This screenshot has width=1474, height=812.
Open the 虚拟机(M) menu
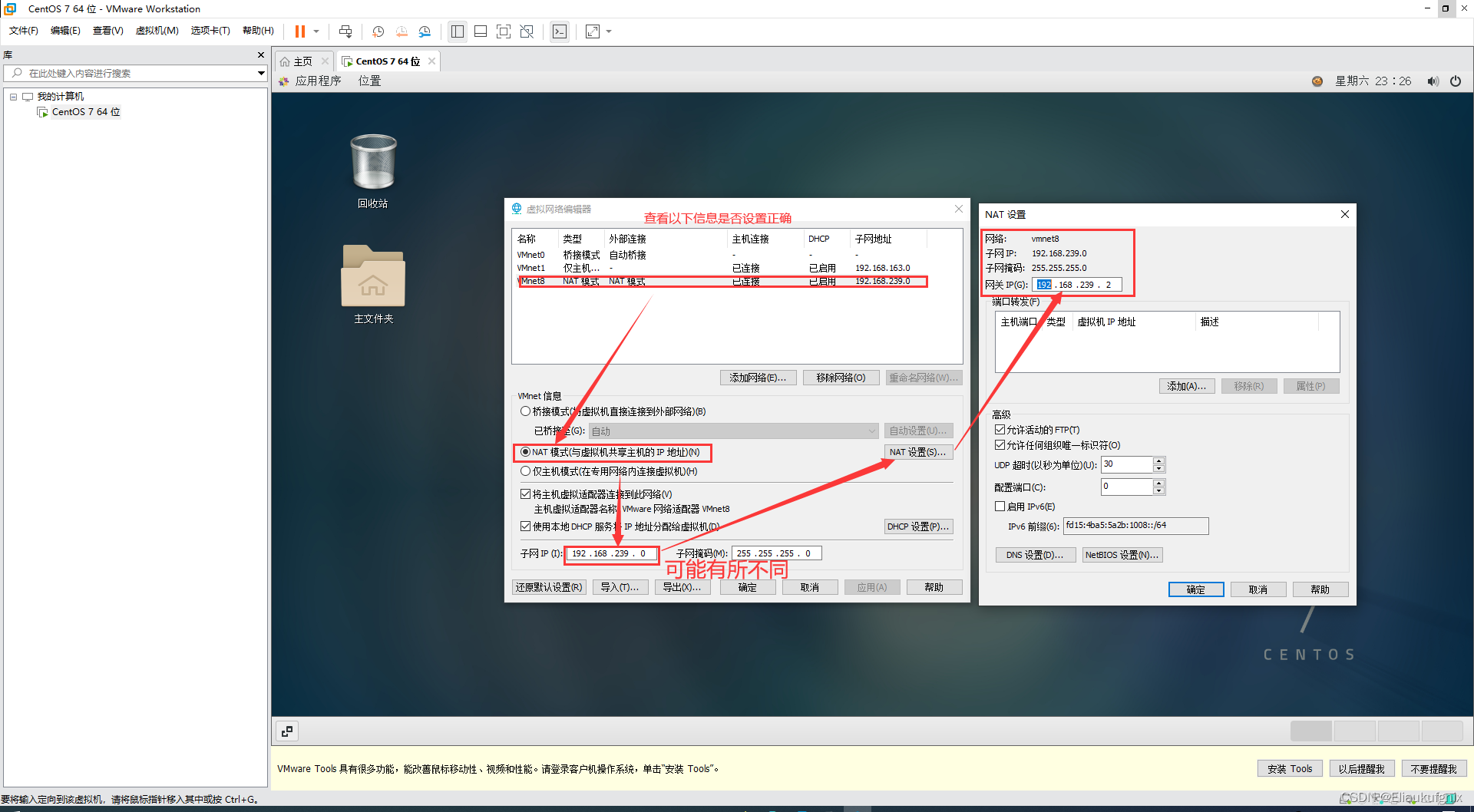coord(157,31)
